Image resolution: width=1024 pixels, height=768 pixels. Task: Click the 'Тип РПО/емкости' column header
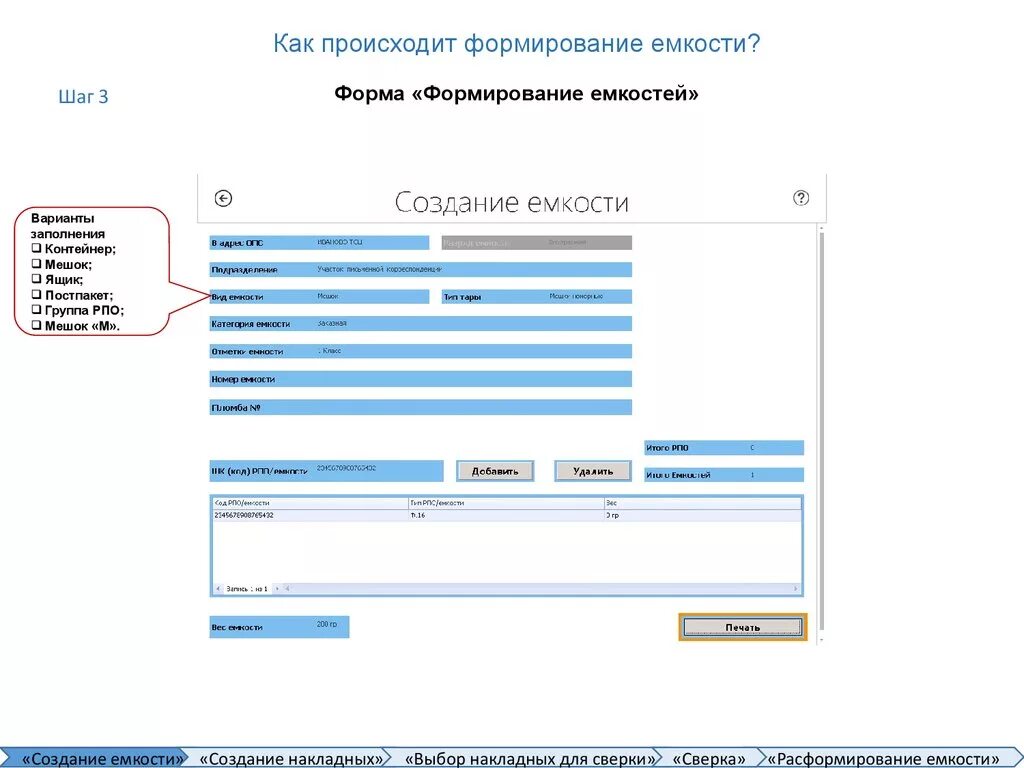coord(506,504)
